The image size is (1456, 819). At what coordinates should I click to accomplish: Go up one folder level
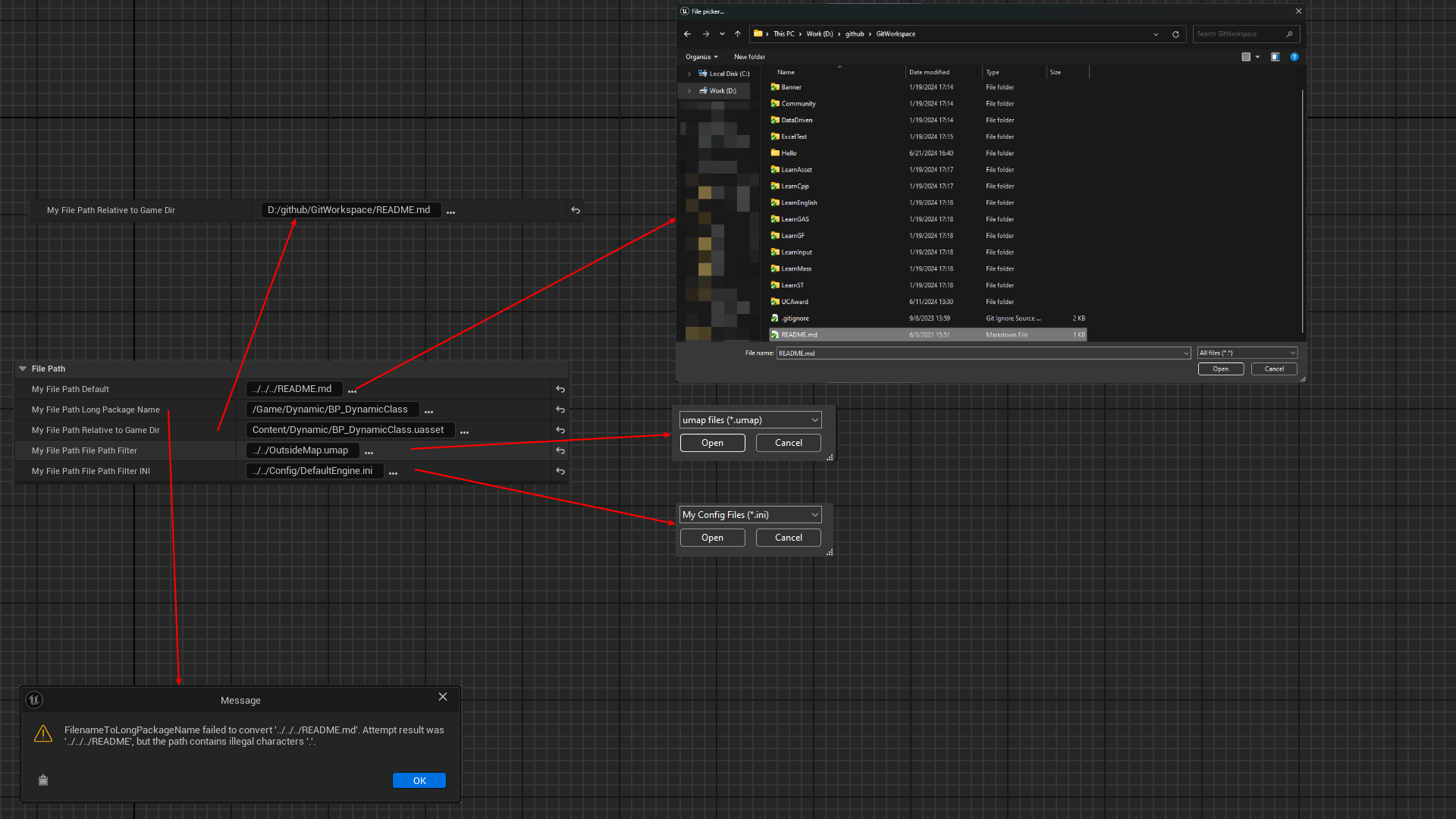[737, 34]
